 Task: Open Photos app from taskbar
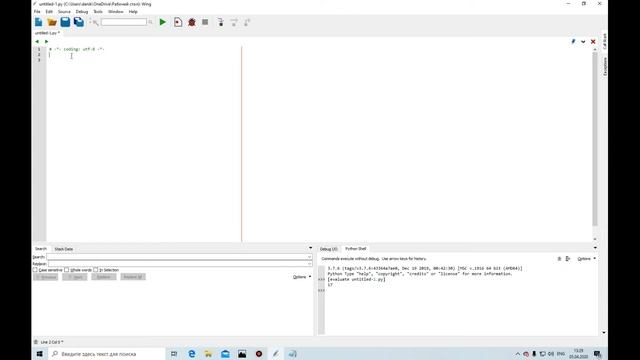click(242, 354)
